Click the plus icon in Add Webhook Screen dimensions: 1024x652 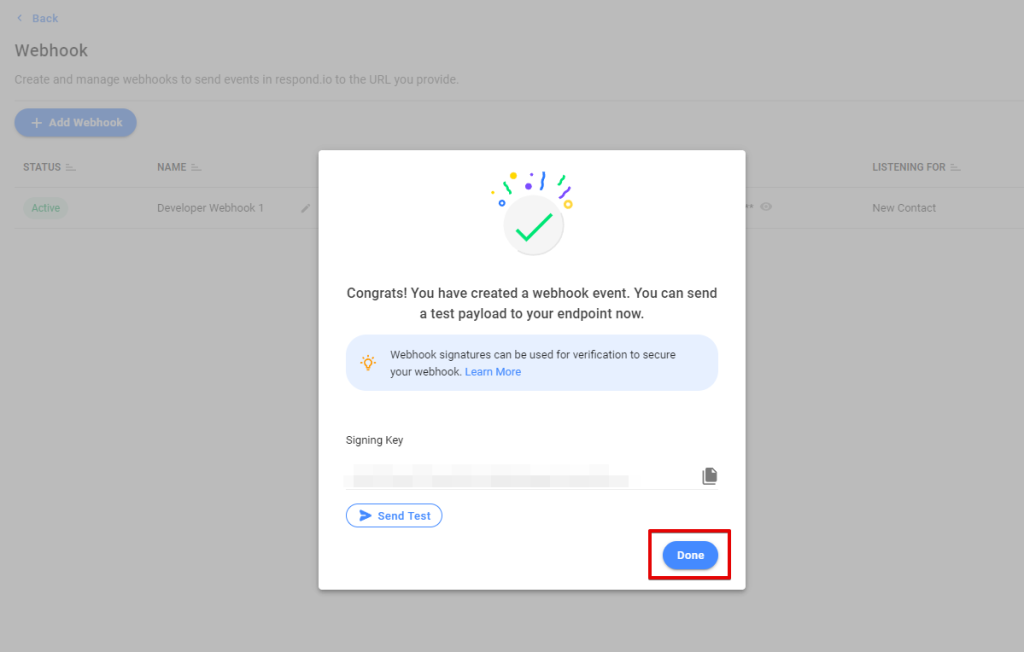click(37, 123)
